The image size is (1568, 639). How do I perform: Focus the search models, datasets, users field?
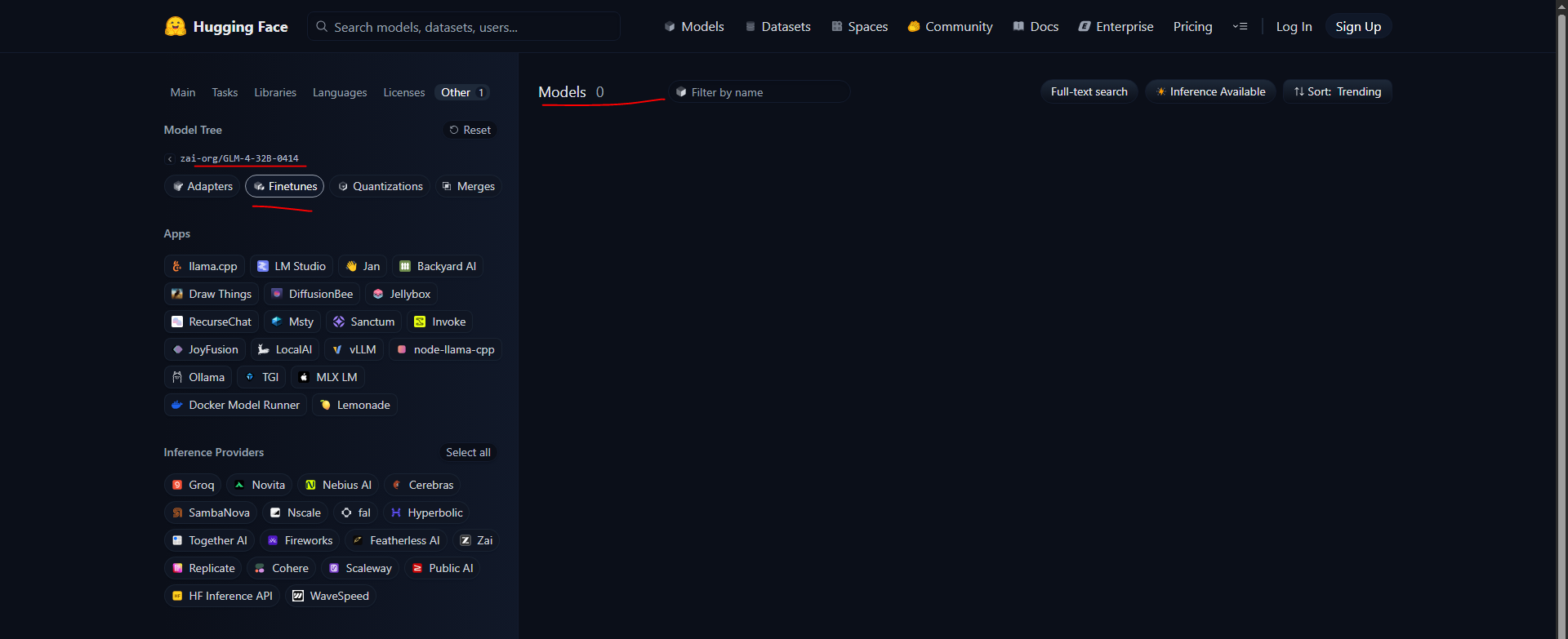(464, 27)
